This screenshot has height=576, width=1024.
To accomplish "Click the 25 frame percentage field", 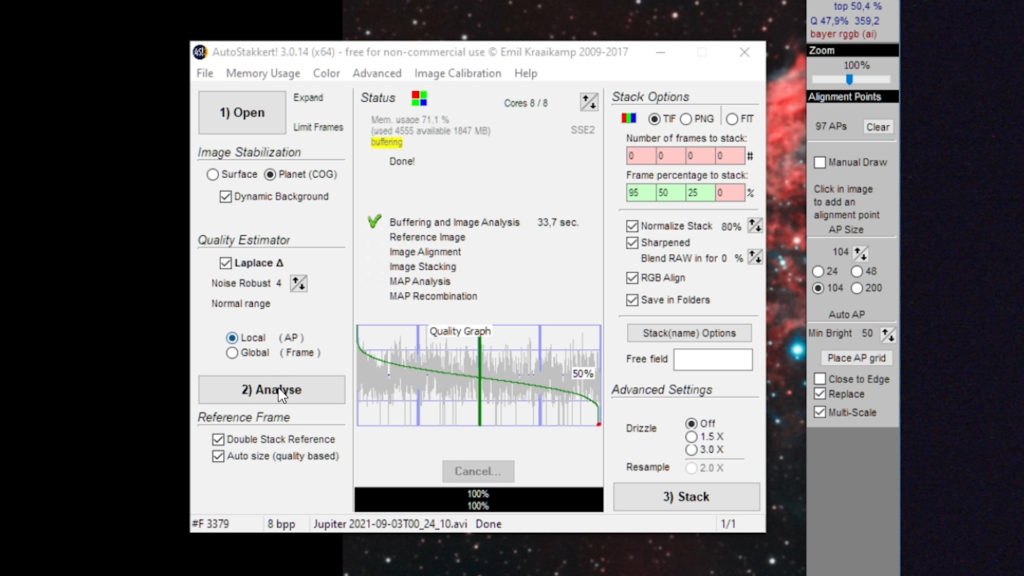I will pyautogui.click(x=700, y=193).
